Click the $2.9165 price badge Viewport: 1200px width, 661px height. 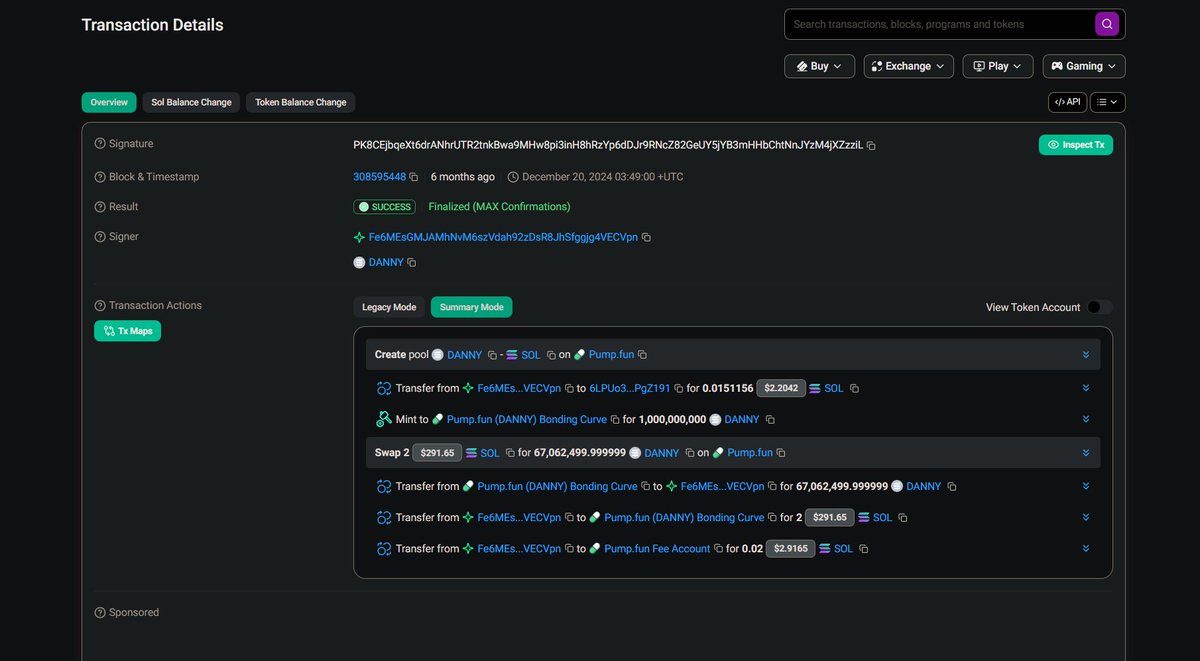[790, 549]
